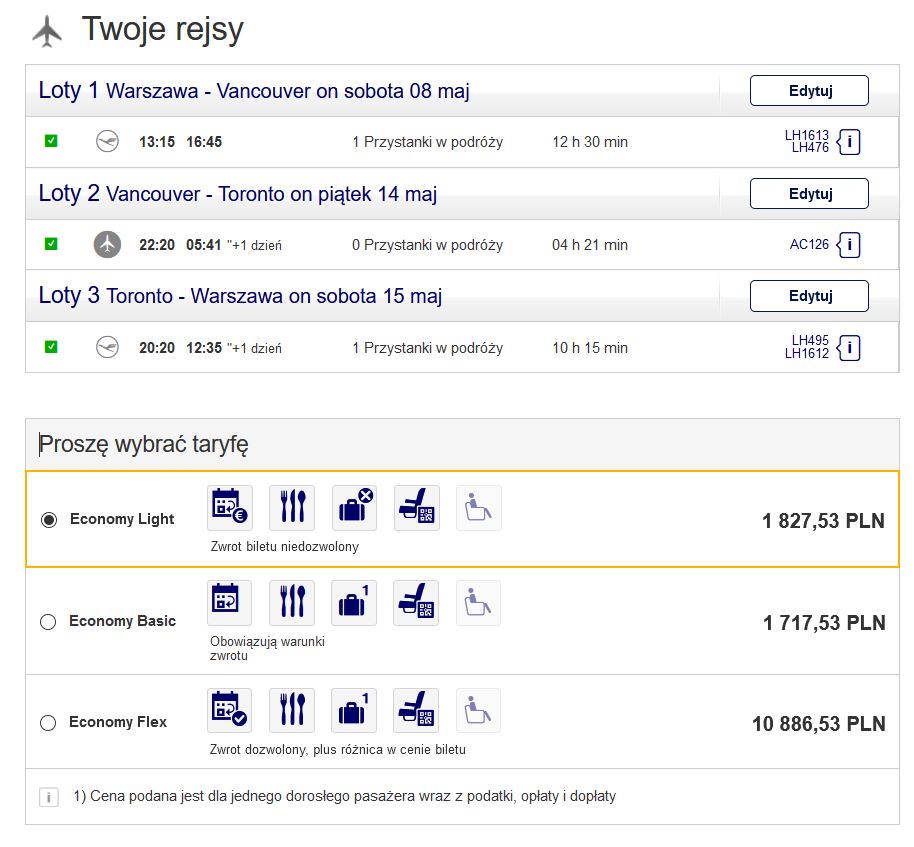
Task: Select the Economy Light fare radio button
Action: (x=49, y=520)
